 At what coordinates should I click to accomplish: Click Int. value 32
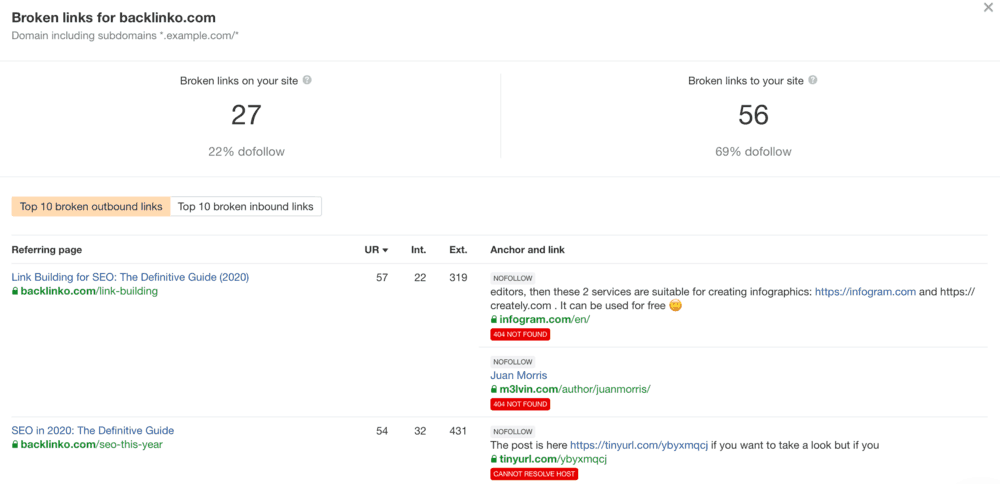coord(420,430)
